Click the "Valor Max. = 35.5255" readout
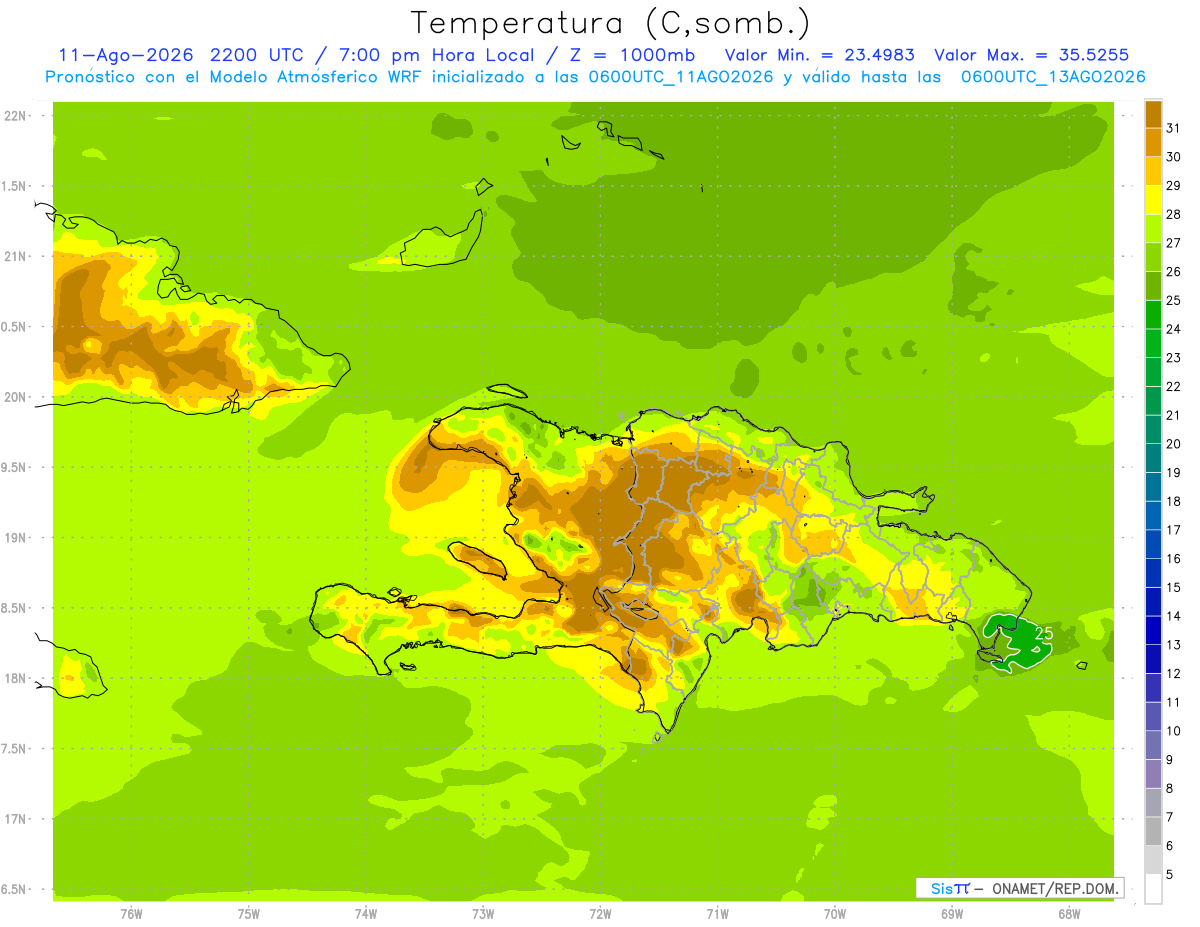The height and width of the screenshot is (927, 1200). click(1032, 55)
